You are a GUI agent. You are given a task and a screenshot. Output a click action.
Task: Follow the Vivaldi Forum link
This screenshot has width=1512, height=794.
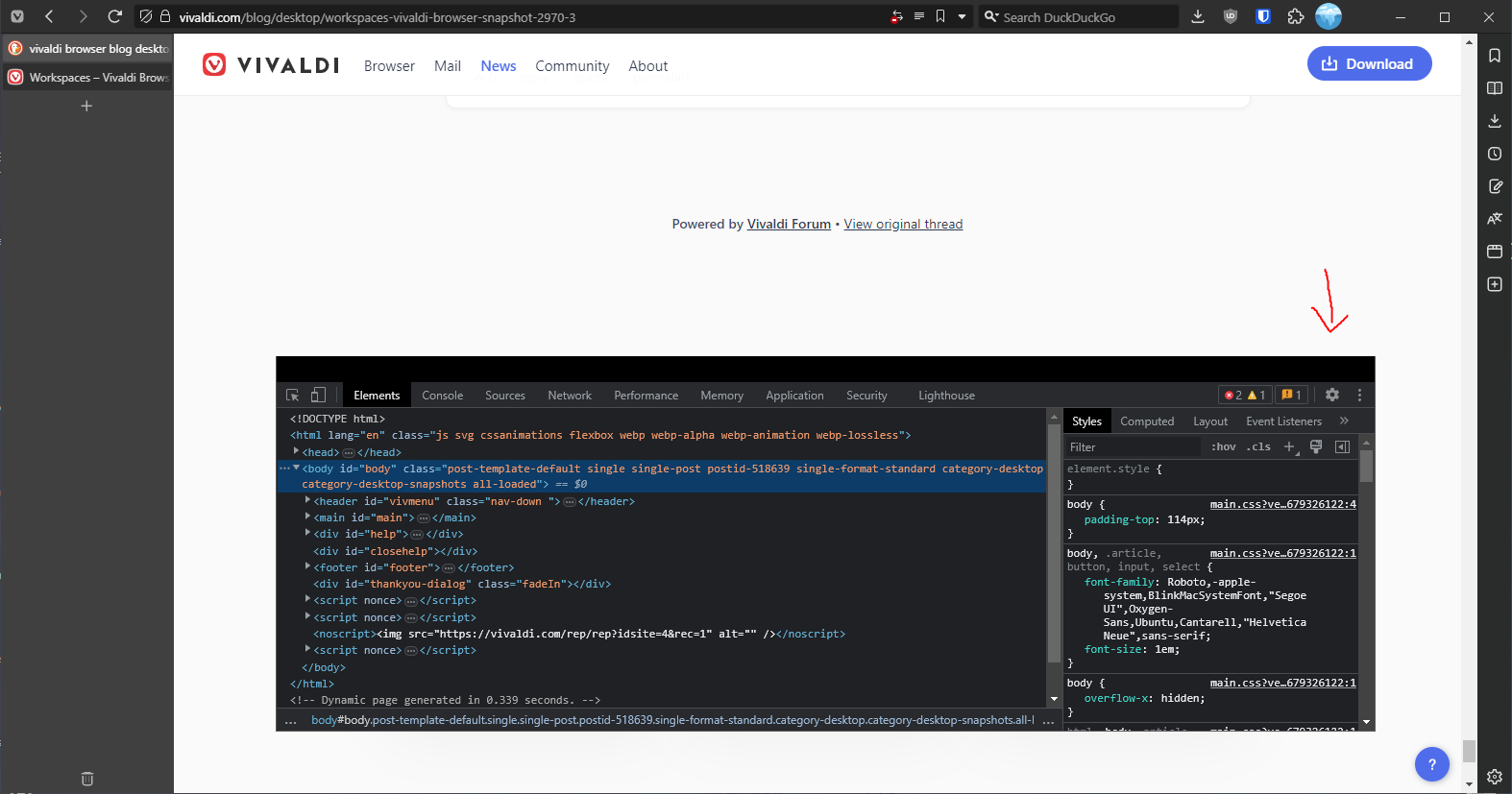(x=789, y=224)
